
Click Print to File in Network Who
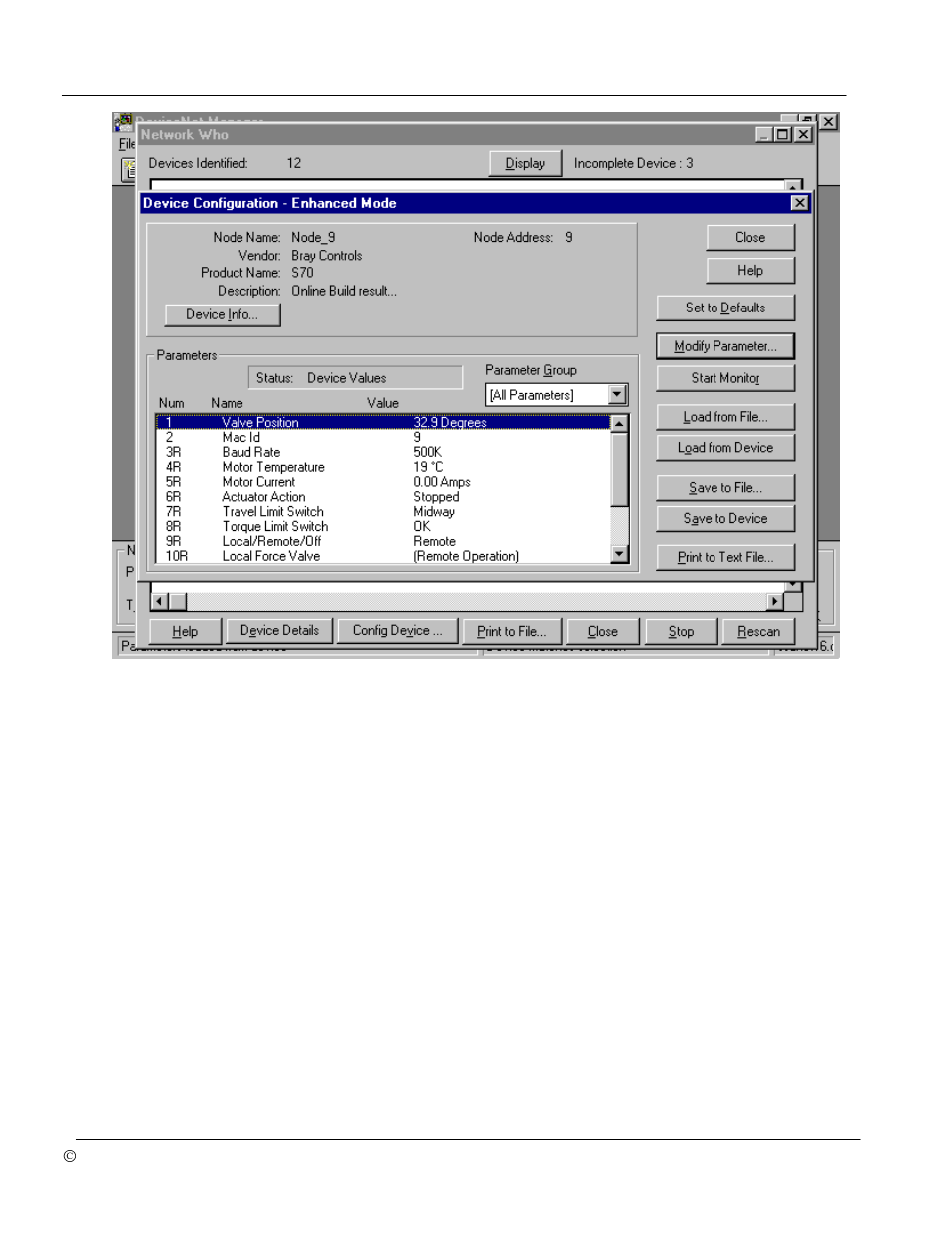(512, 631)
